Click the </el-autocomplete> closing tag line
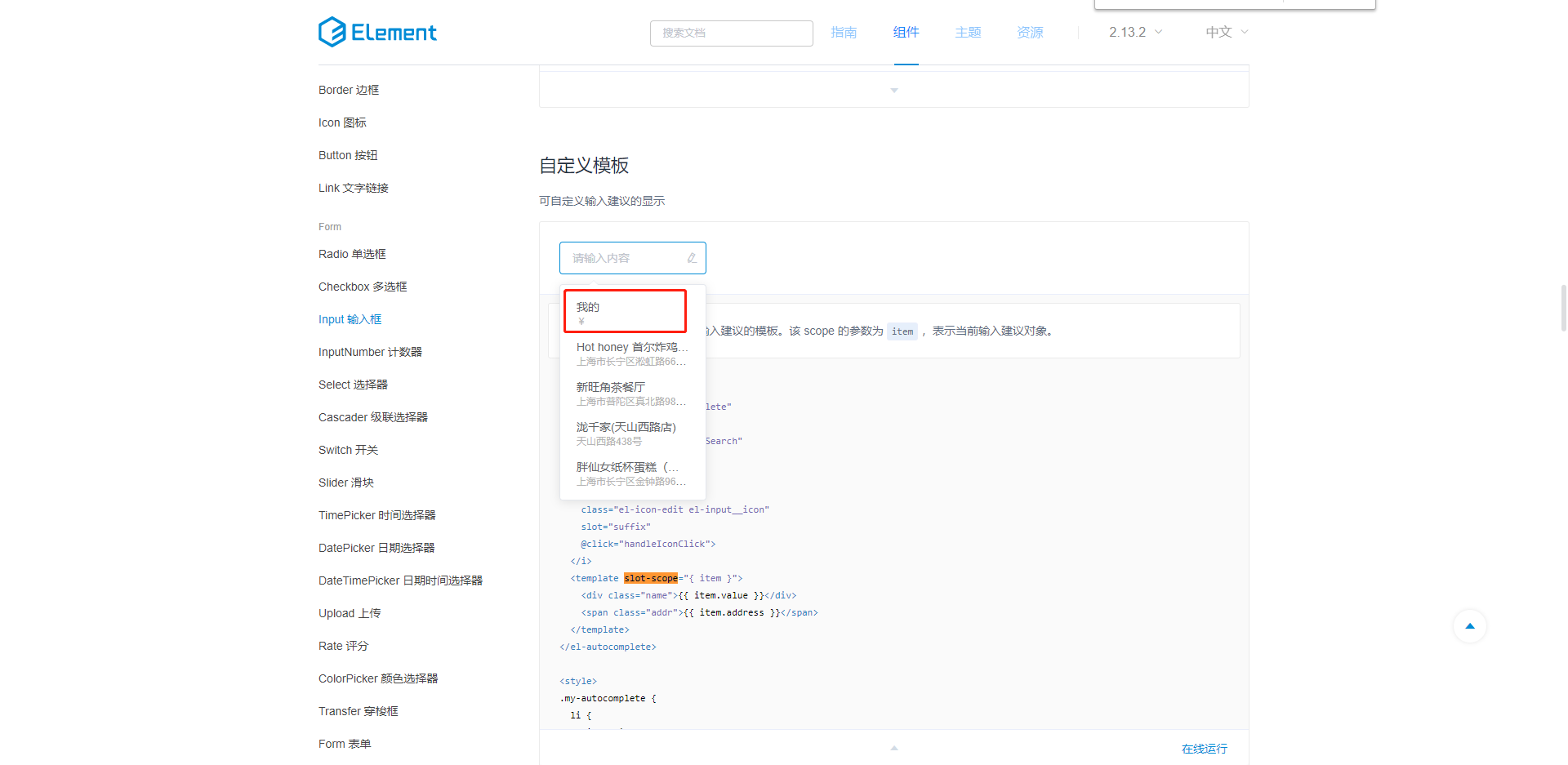Viewport: 1568px width, 765px height. point(608,647)
